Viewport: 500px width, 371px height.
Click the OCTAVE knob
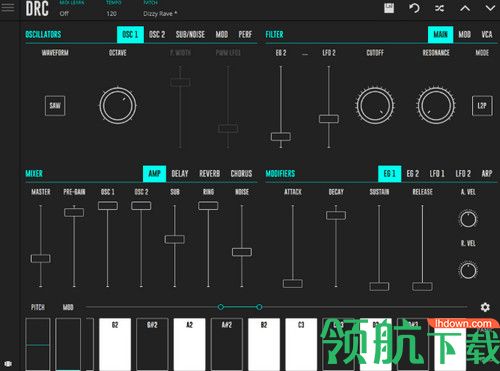118,106
